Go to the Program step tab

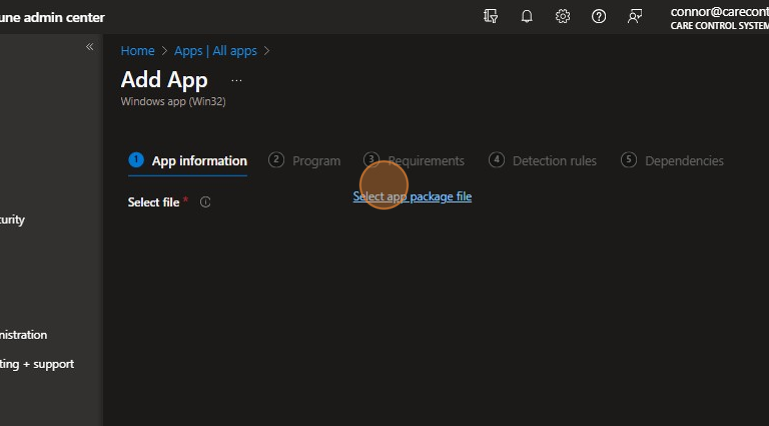tap(305, 161)
